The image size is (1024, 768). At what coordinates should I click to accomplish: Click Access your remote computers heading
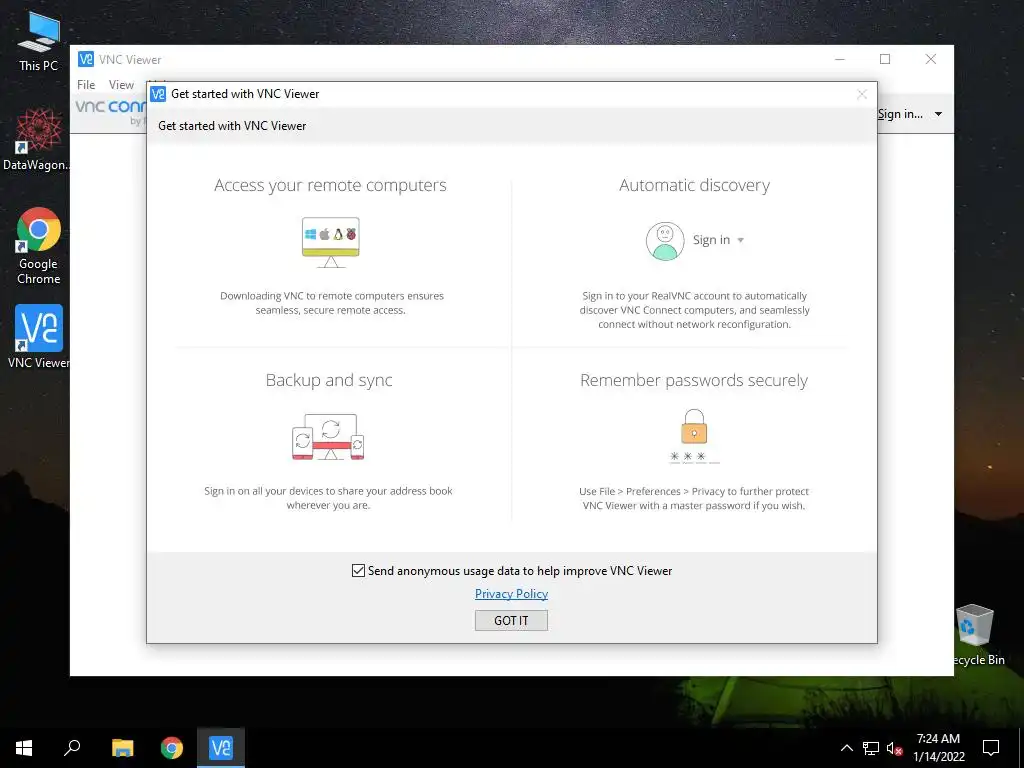pos(330,185)
